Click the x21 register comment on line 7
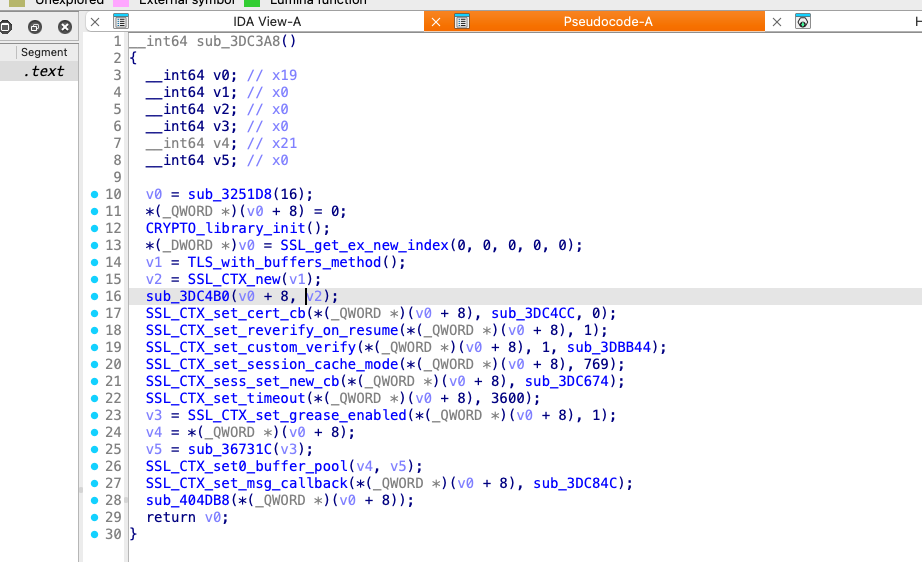922x562 pixels. [285, 143]
